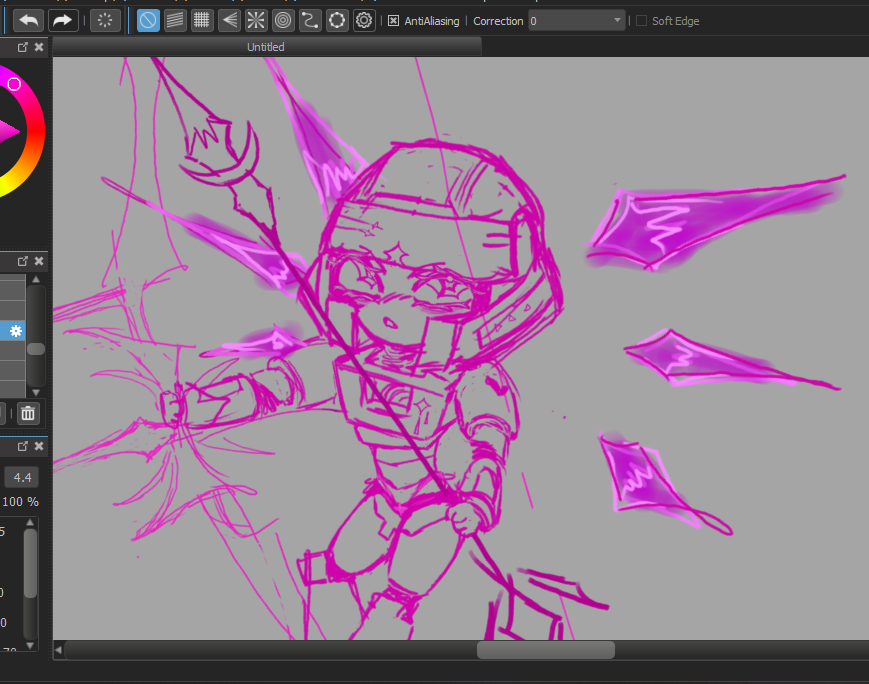Enable crisscross grid snap guide
The image size is (869, 684).
(x=202, y=21)
